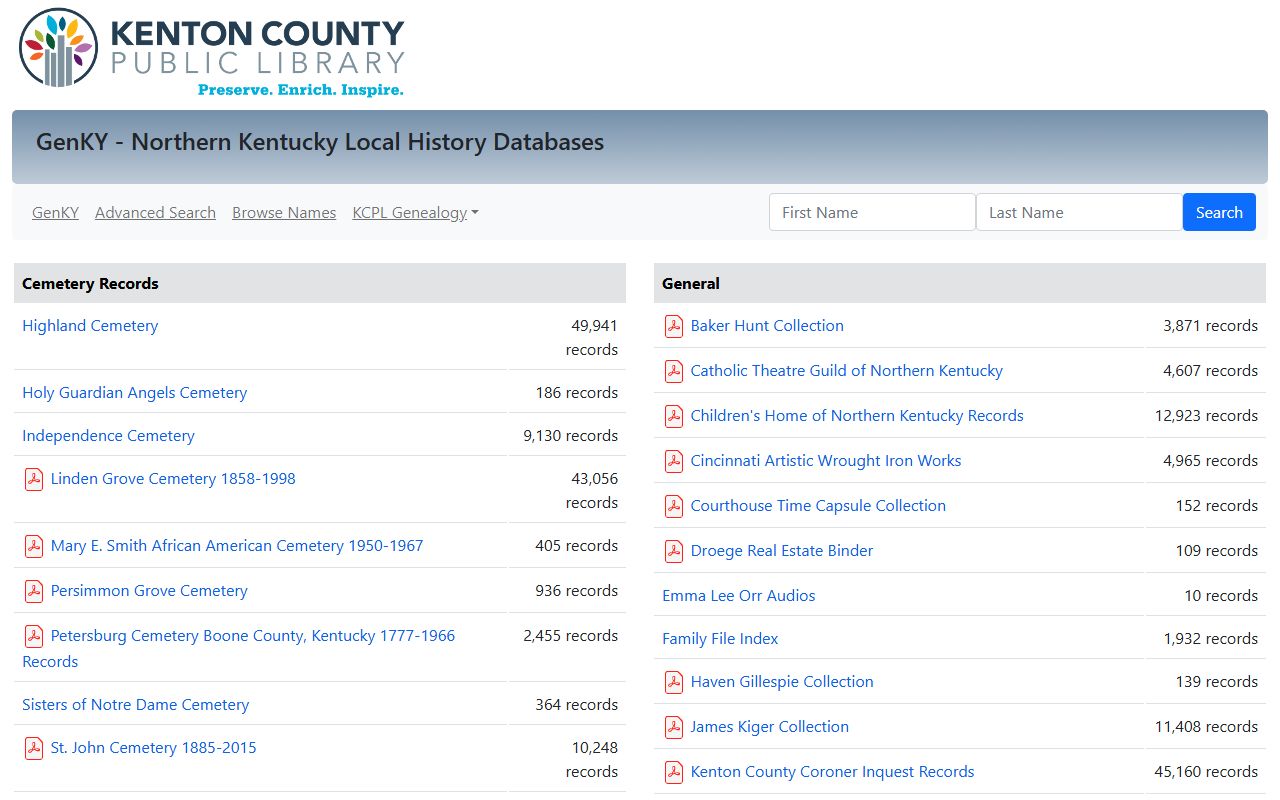1280x800 pixels.
Task: Click PDF icon beside St. John Cemetery
Action: click(x=34, y=748)
